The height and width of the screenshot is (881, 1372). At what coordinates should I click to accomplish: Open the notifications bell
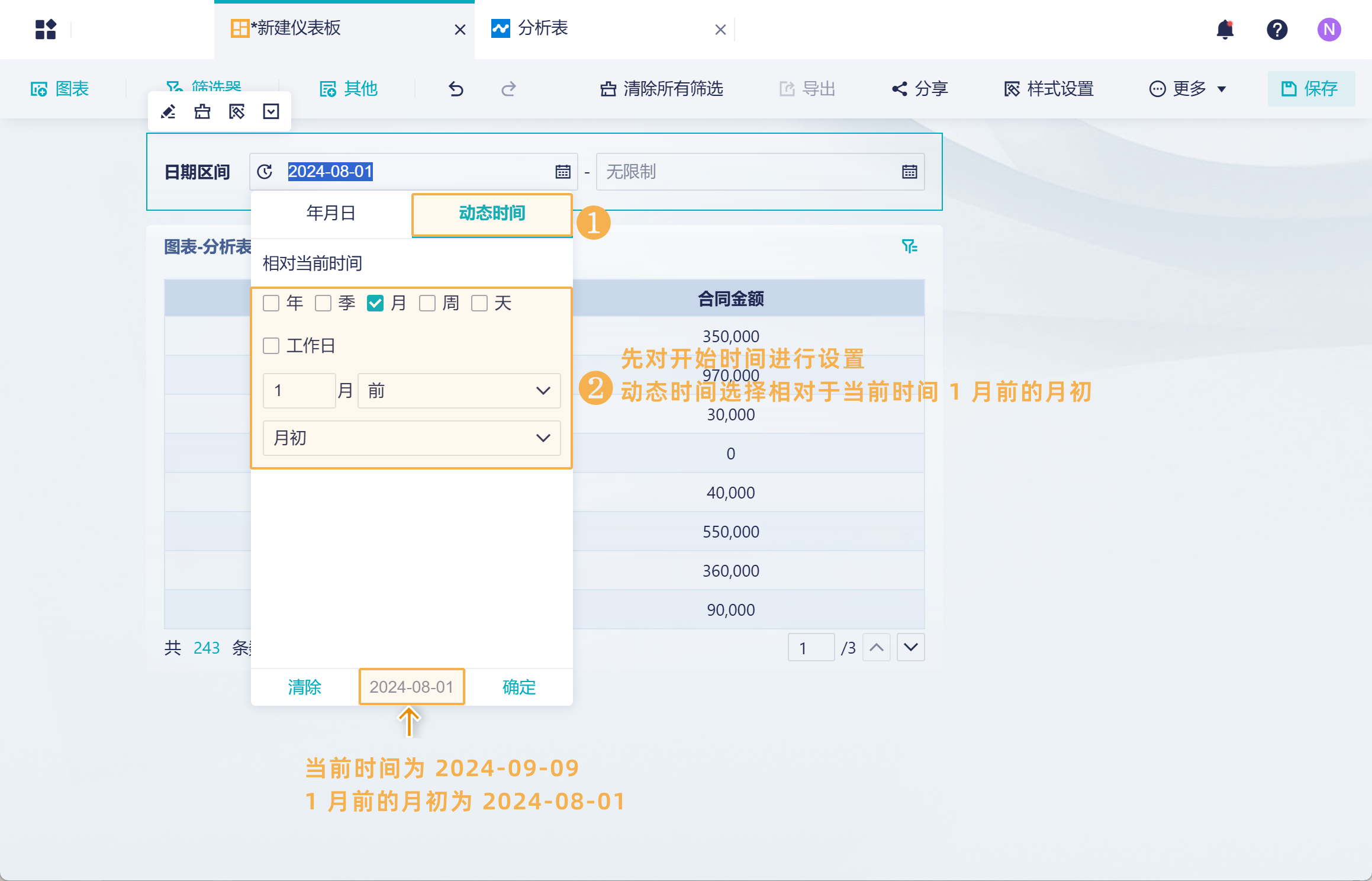click(1225, 30)
